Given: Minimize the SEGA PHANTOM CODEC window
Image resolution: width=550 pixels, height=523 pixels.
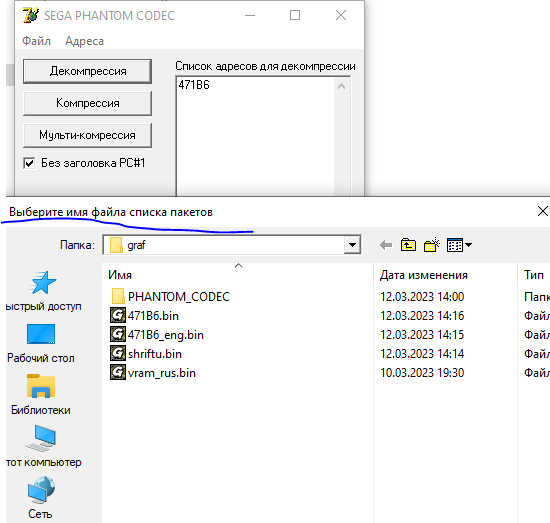Looking at the screenshot, I should click(250, 15).
